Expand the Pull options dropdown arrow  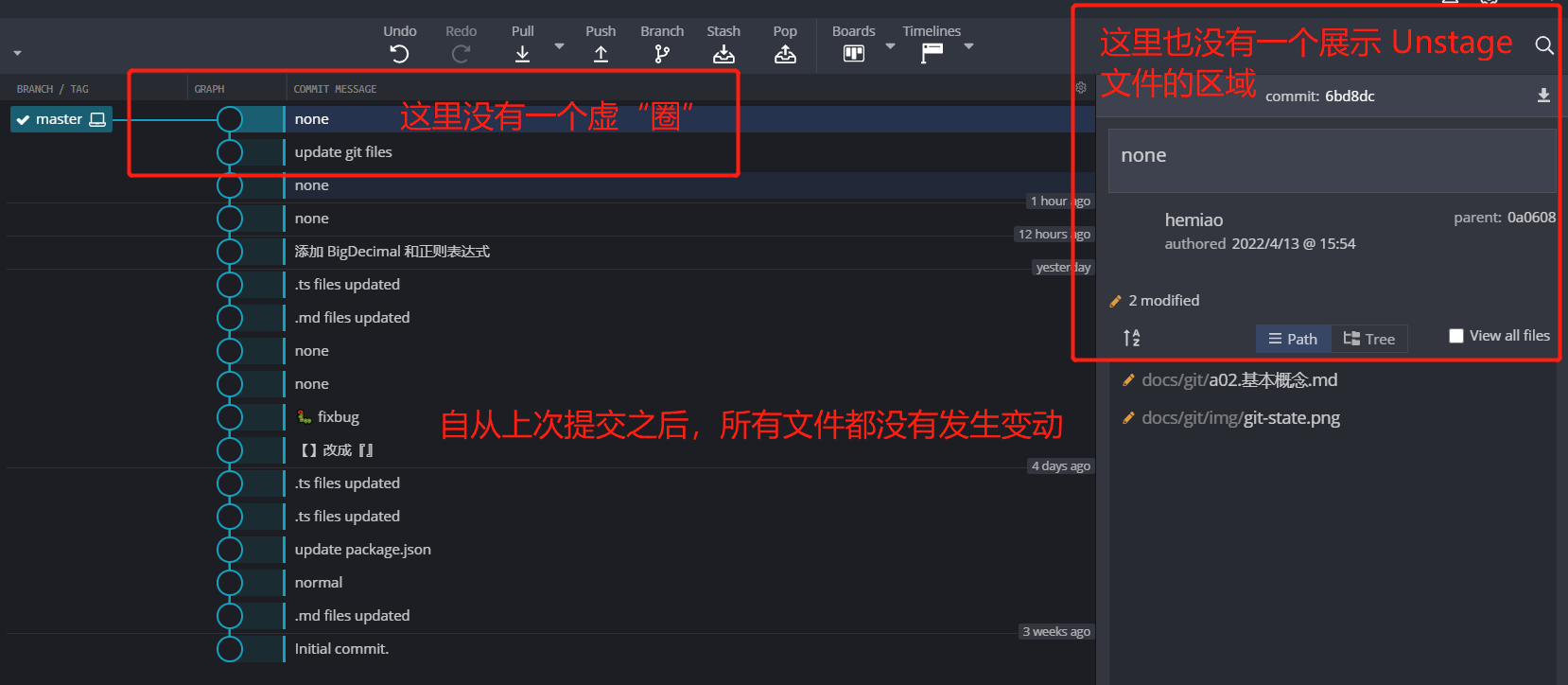coord(559,46)
